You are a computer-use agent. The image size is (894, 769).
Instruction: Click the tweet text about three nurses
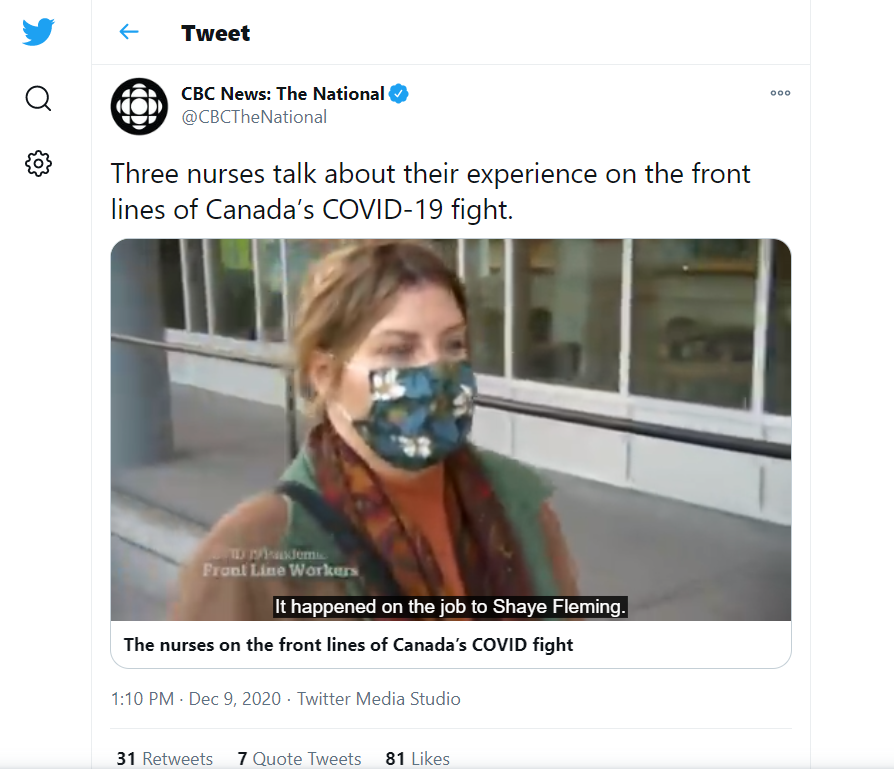click(431, 190)
